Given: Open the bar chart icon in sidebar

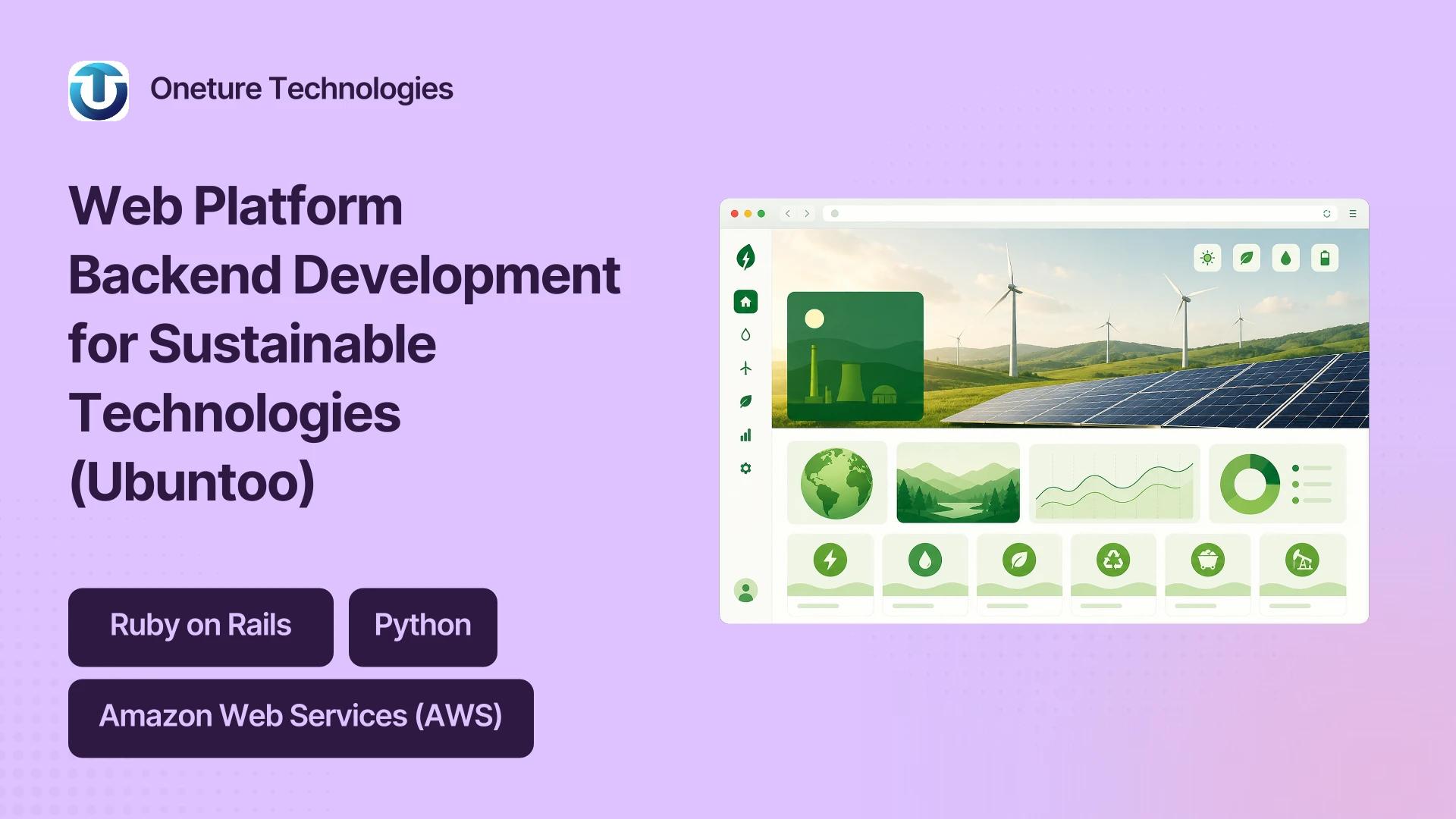Looking at the screenshot, I should click(x=745, y=435).
